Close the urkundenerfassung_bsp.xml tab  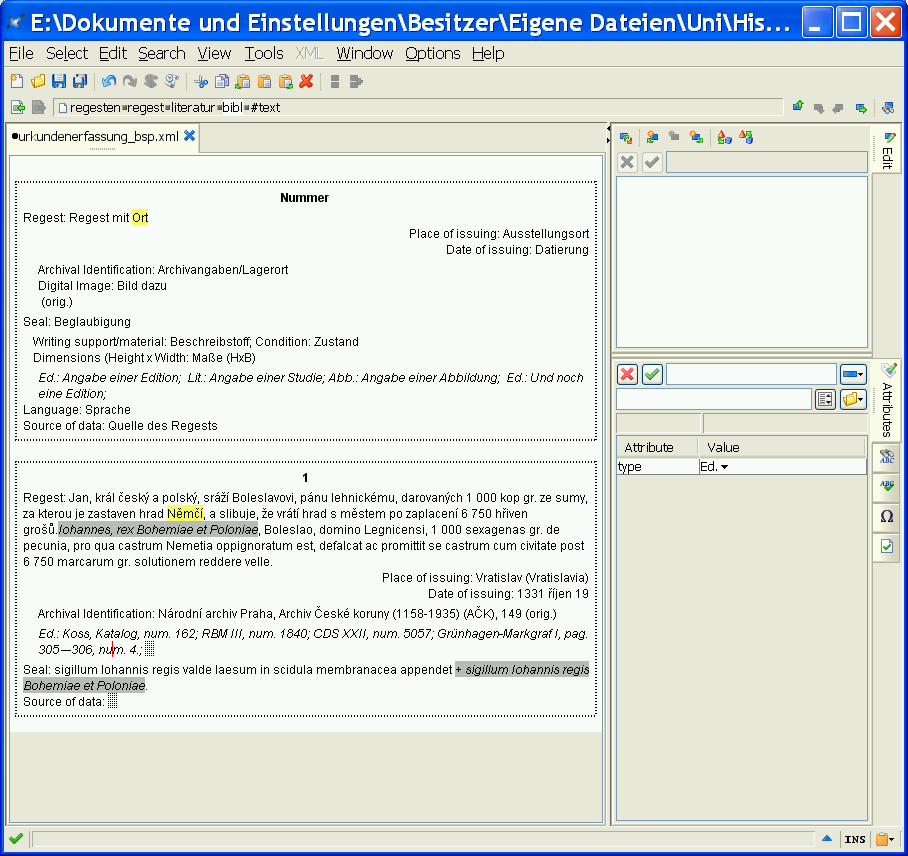189,136
